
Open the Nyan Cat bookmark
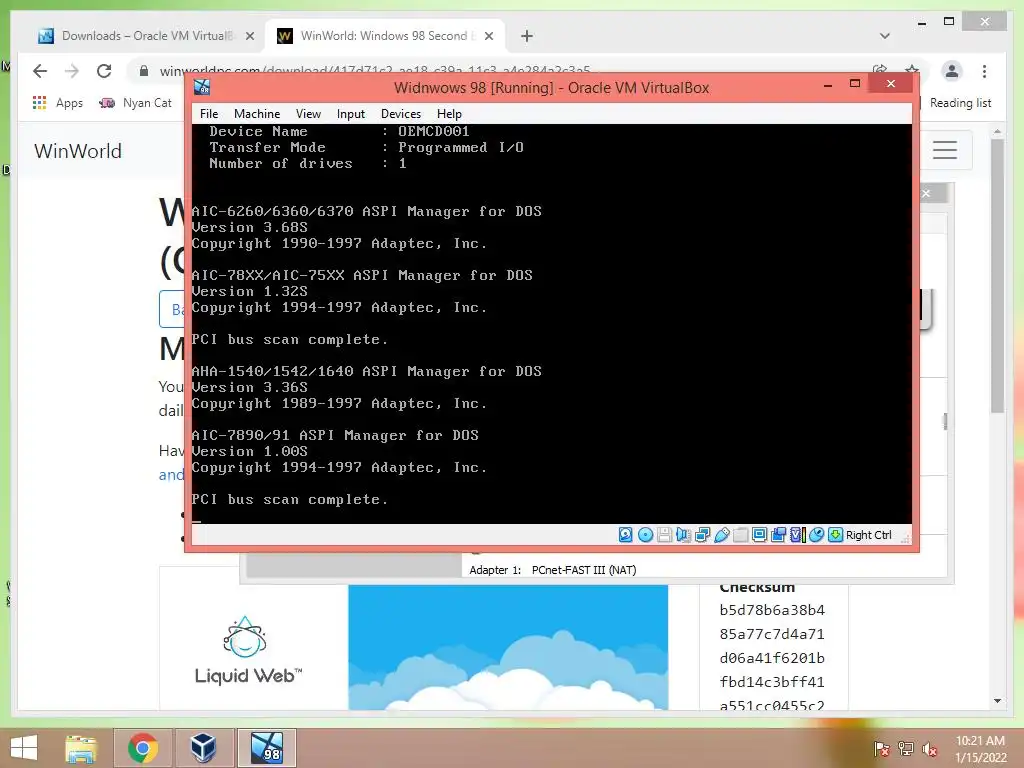135,103
